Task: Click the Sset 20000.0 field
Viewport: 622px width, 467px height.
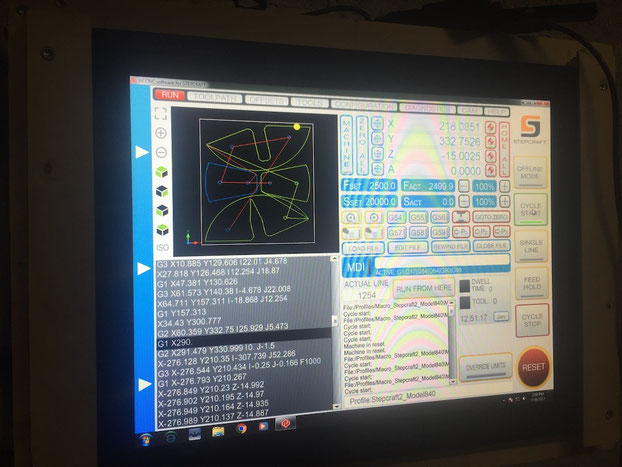Action: (369, 201)
